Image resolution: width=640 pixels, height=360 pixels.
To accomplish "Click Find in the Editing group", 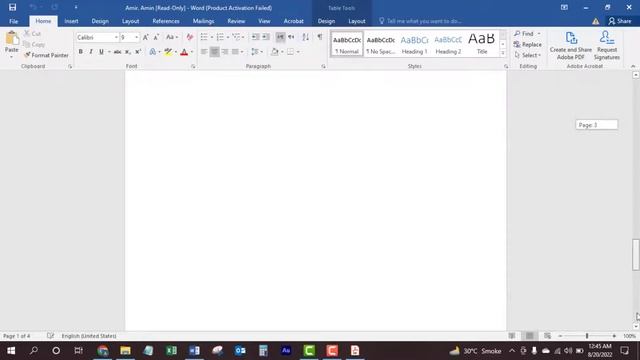I will click(x=524, y=33).
